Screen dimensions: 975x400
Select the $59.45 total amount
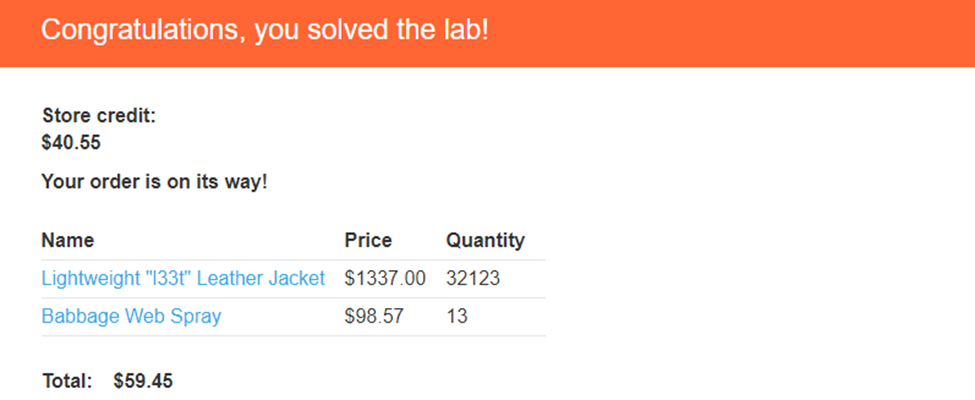[144, 381]
